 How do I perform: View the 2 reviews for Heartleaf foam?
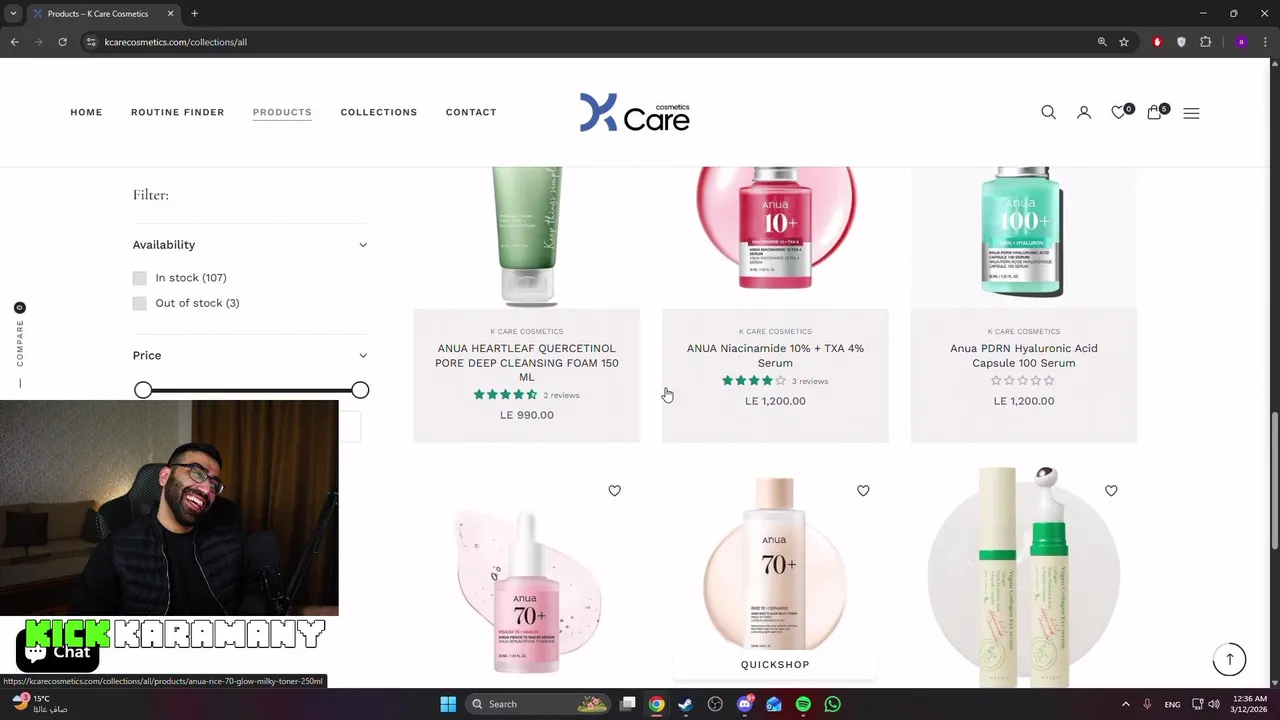(x=561, y=395)
